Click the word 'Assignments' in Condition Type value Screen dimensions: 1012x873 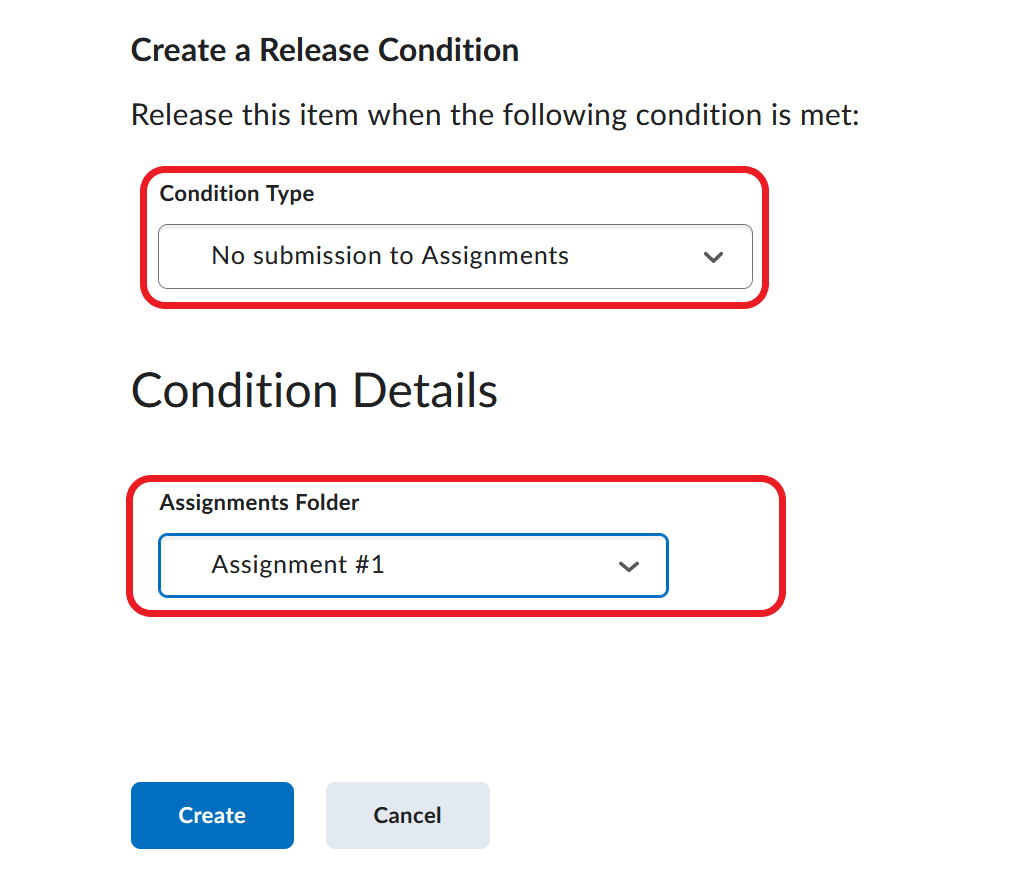495,256
